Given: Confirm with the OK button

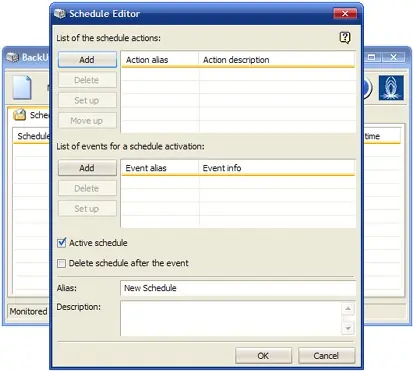Looking at the screenshot, I should [x=263, y=356].
